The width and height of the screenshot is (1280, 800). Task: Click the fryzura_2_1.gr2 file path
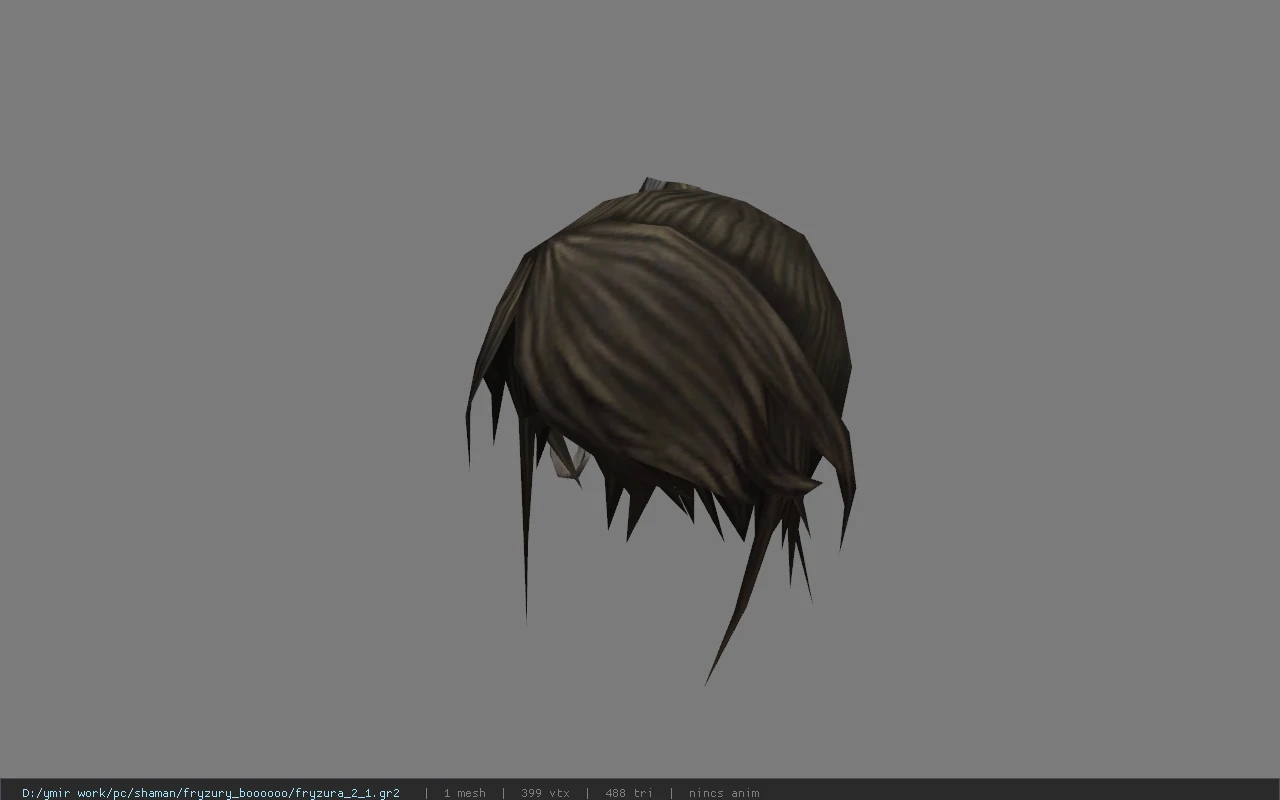pyautogui.click(x=211, y=793)
